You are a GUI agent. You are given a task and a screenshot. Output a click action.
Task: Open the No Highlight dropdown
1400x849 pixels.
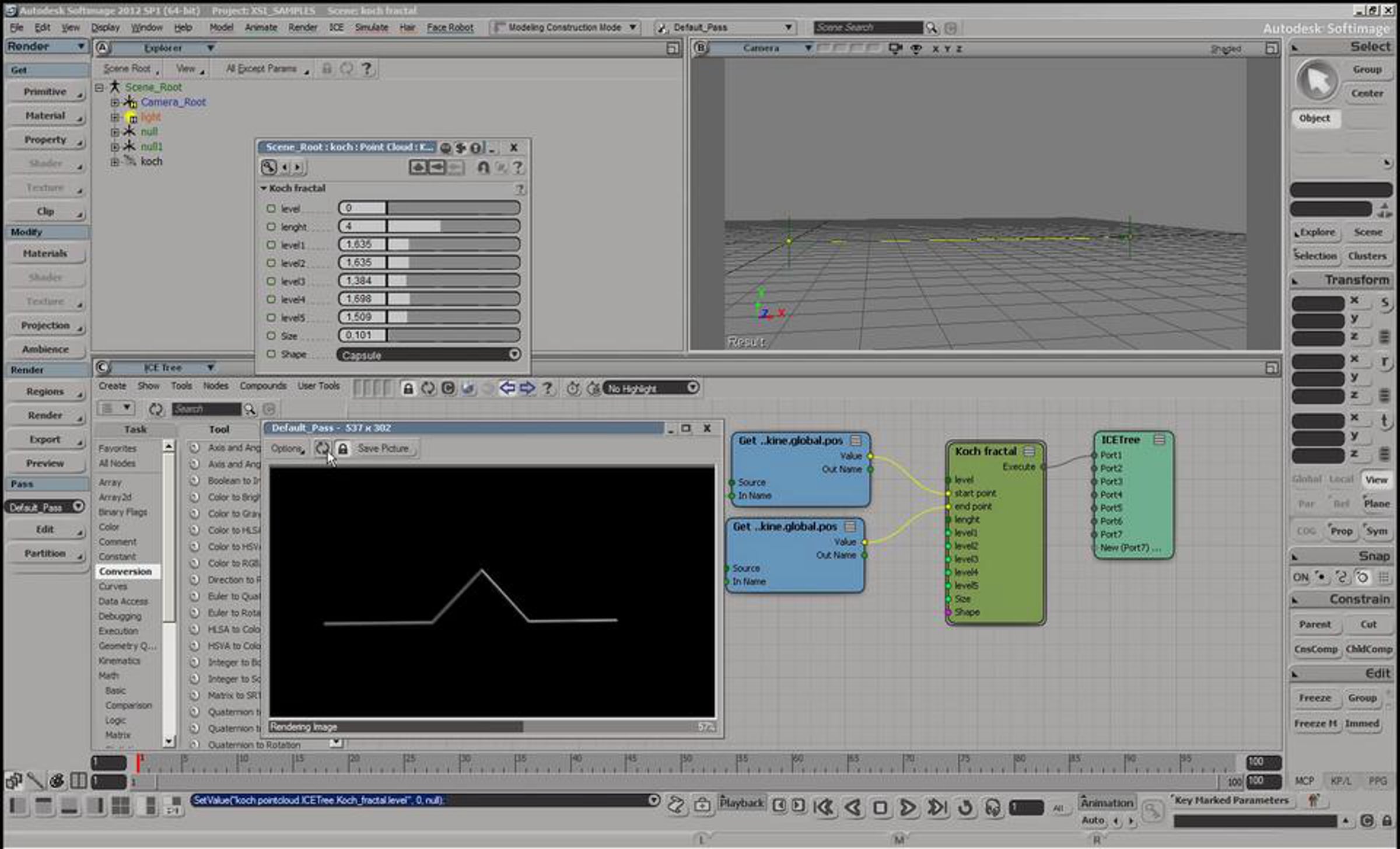pyautogui.click(x=651, y=388)
